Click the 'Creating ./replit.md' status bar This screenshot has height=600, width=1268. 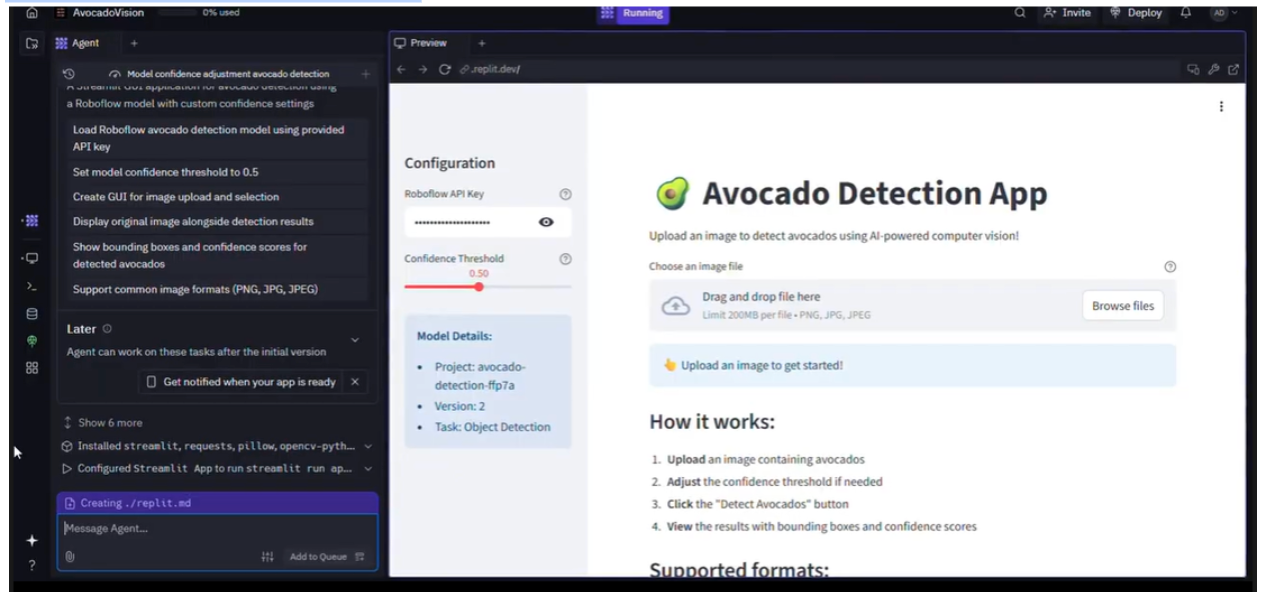[217, 503]
